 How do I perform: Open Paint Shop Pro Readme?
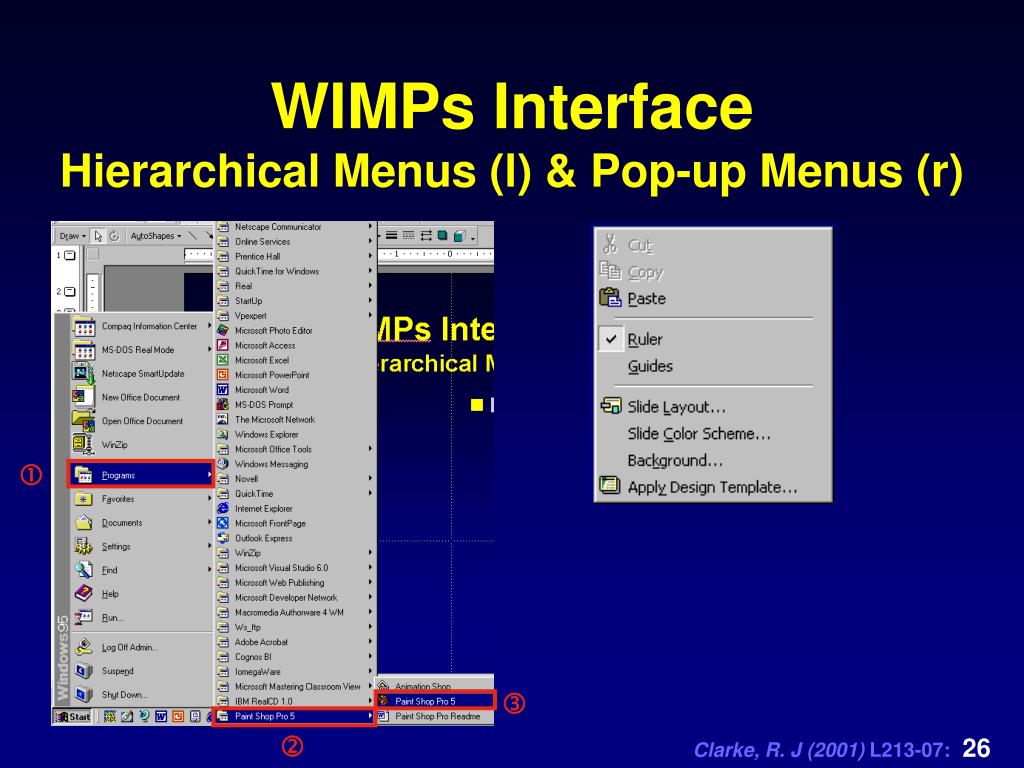[x=436, y=716]
